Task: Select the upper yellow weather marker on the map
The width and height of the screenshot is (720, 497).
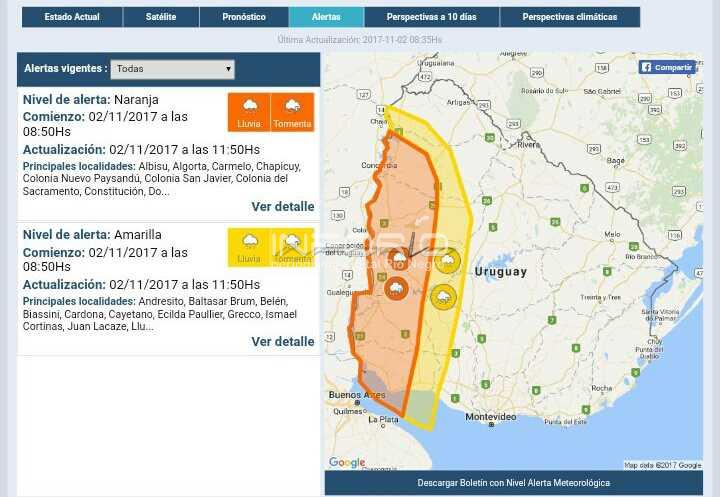Action: [x=447, y=261]
